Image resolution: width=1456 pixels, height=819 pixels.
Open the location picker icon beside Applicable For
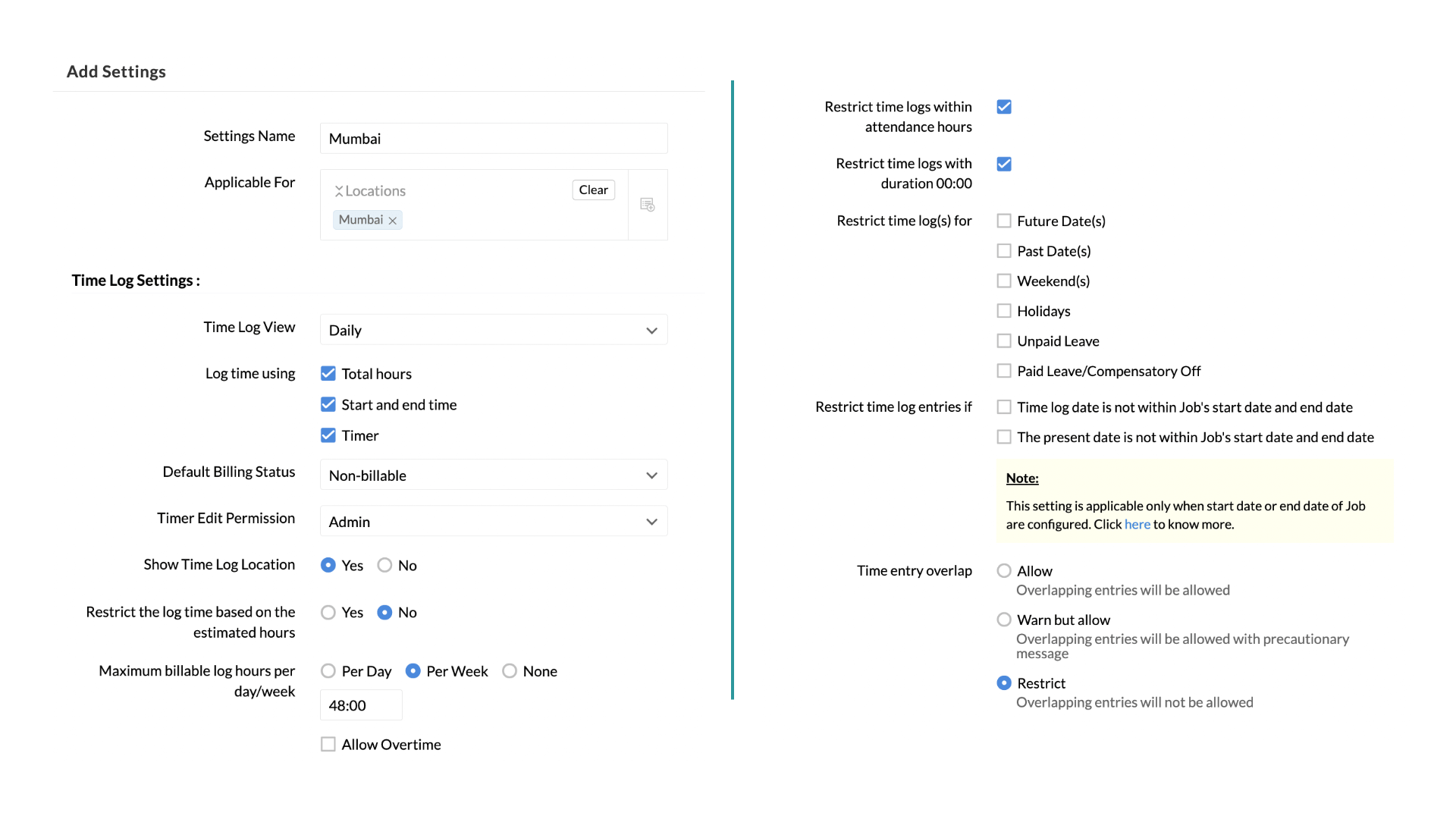click(x=648, y=205)
